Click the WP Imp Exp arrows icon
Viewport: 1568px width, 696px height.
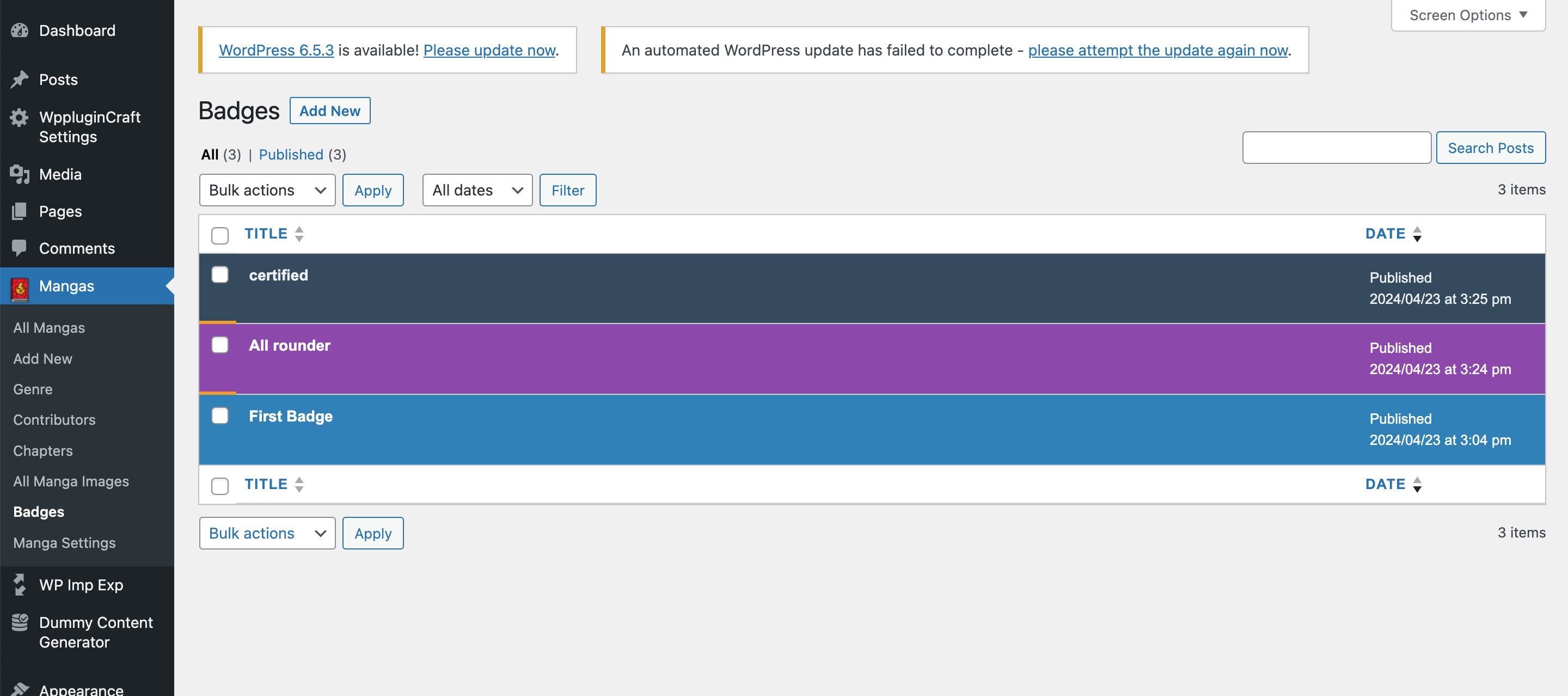20,584
